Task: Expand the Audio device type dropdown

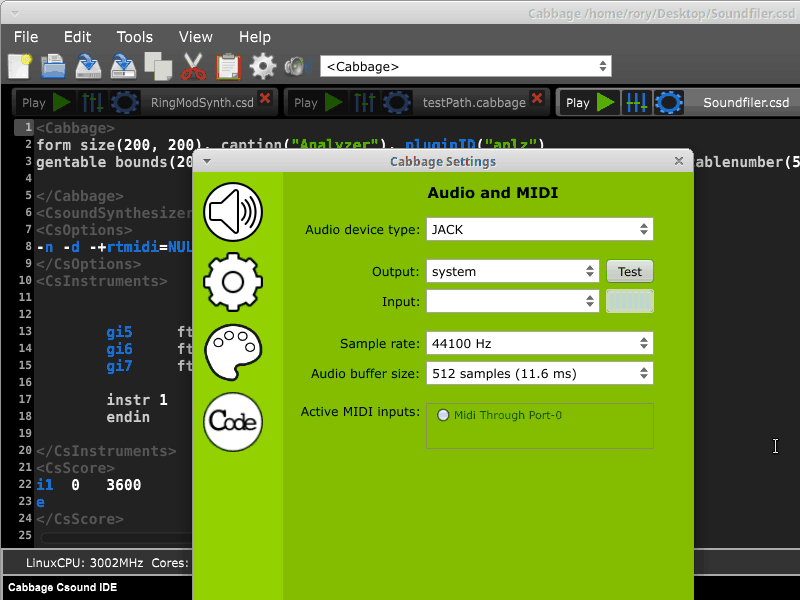Action: 539,230
